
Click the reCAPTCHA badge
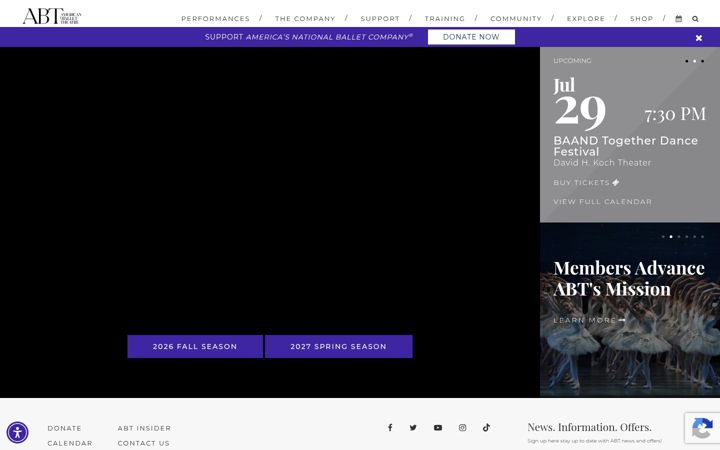[x=702, y=428]
